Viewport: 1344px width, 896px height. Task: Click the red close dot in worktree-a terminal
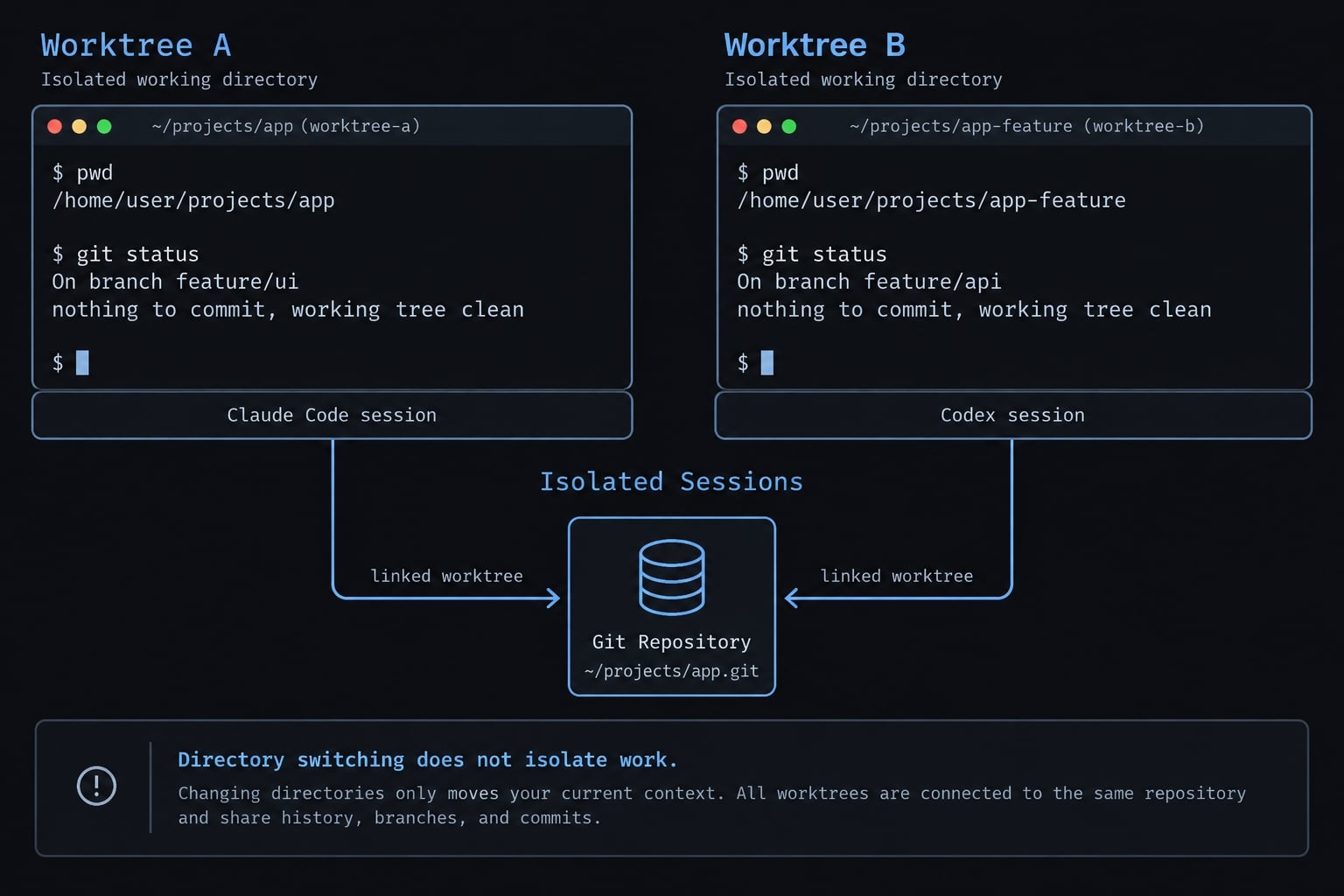[x=54, y=126]
